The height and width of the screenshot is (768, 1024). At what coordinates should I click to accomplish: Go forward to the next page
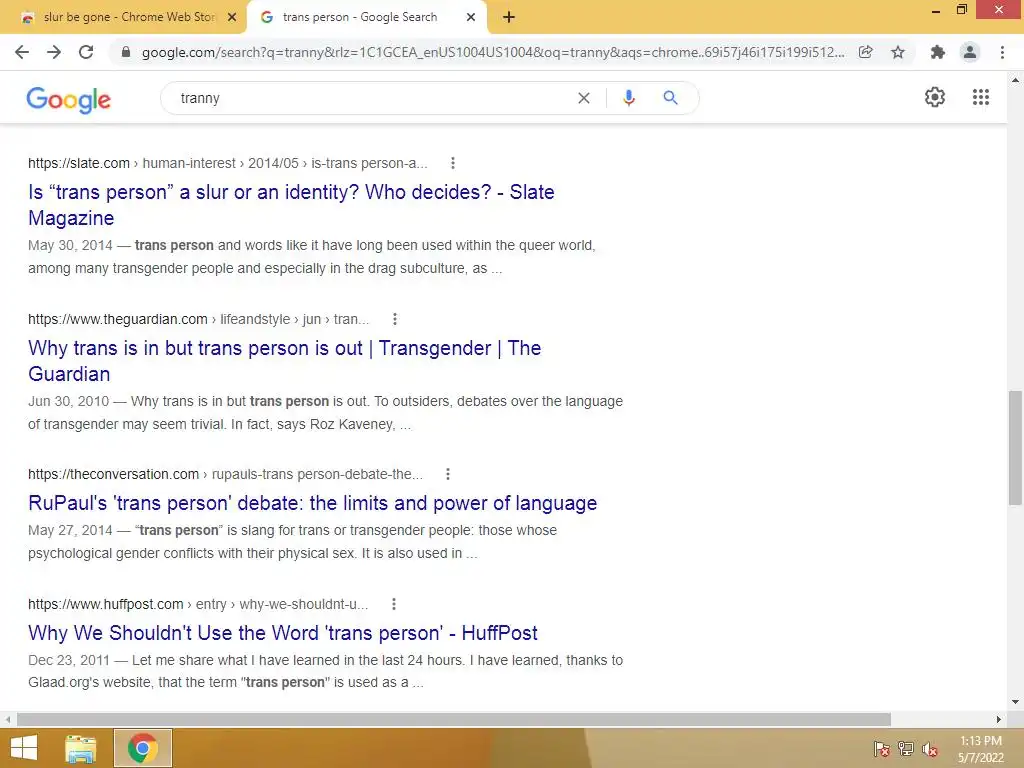click(x=54, y=52)
